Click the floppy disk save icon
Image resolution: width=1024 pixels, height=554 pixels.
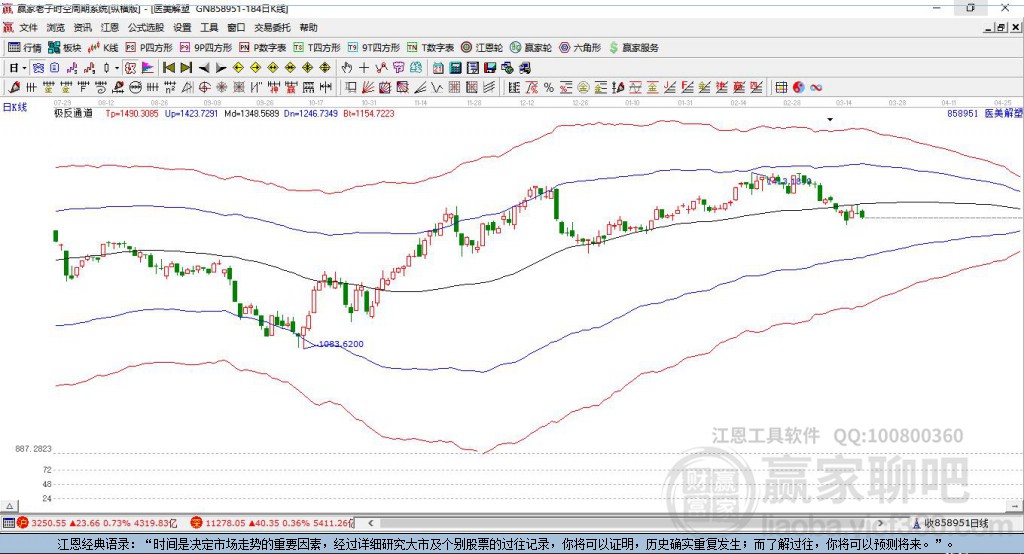490,68
